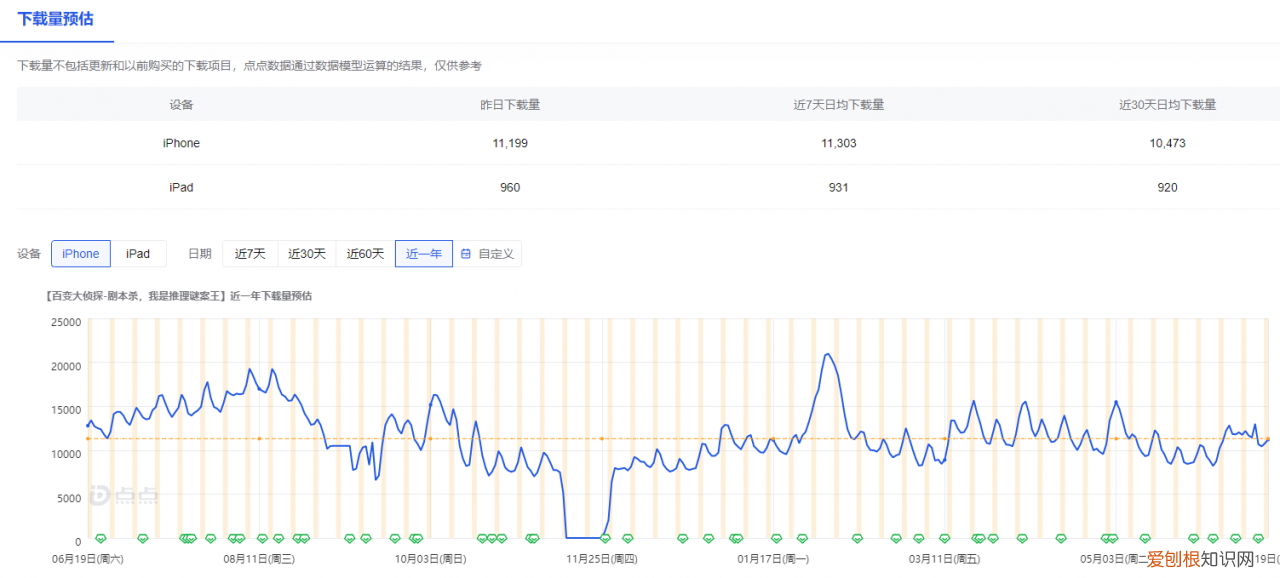
Task: Select the iPhone device option
Action: 80,253
